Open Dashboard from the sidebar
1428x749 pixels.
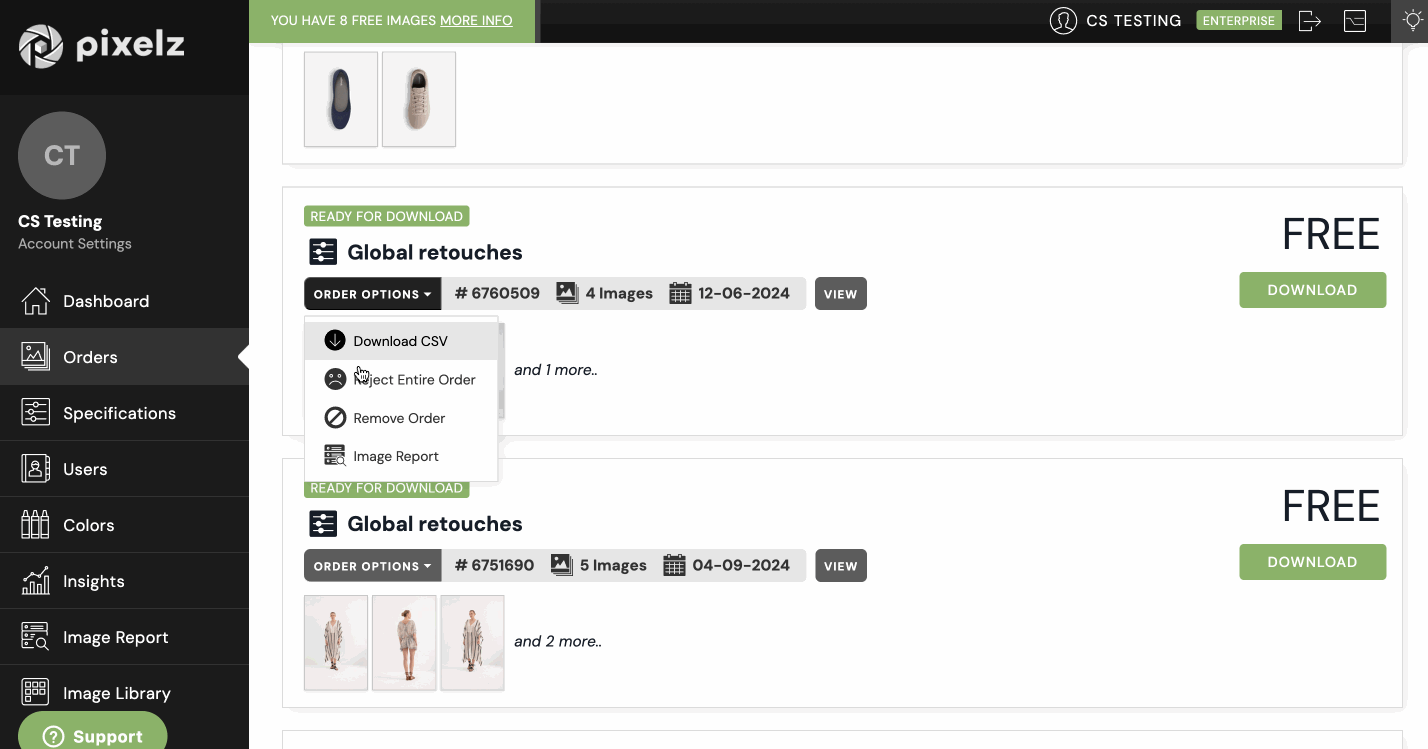pyautogui.click(x=105, y=301)
